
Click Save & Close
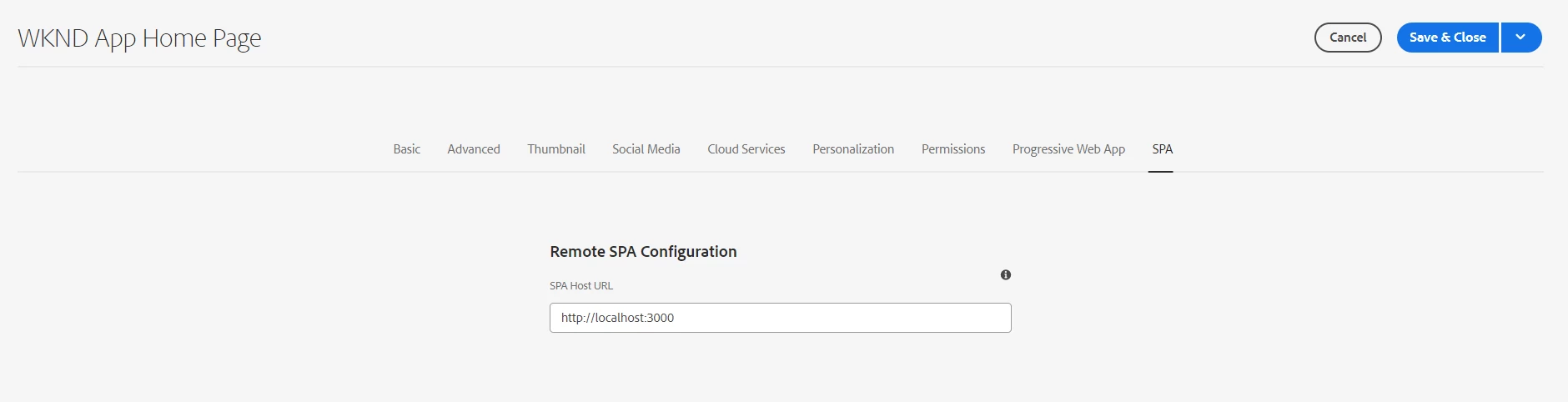(1447, 38)
